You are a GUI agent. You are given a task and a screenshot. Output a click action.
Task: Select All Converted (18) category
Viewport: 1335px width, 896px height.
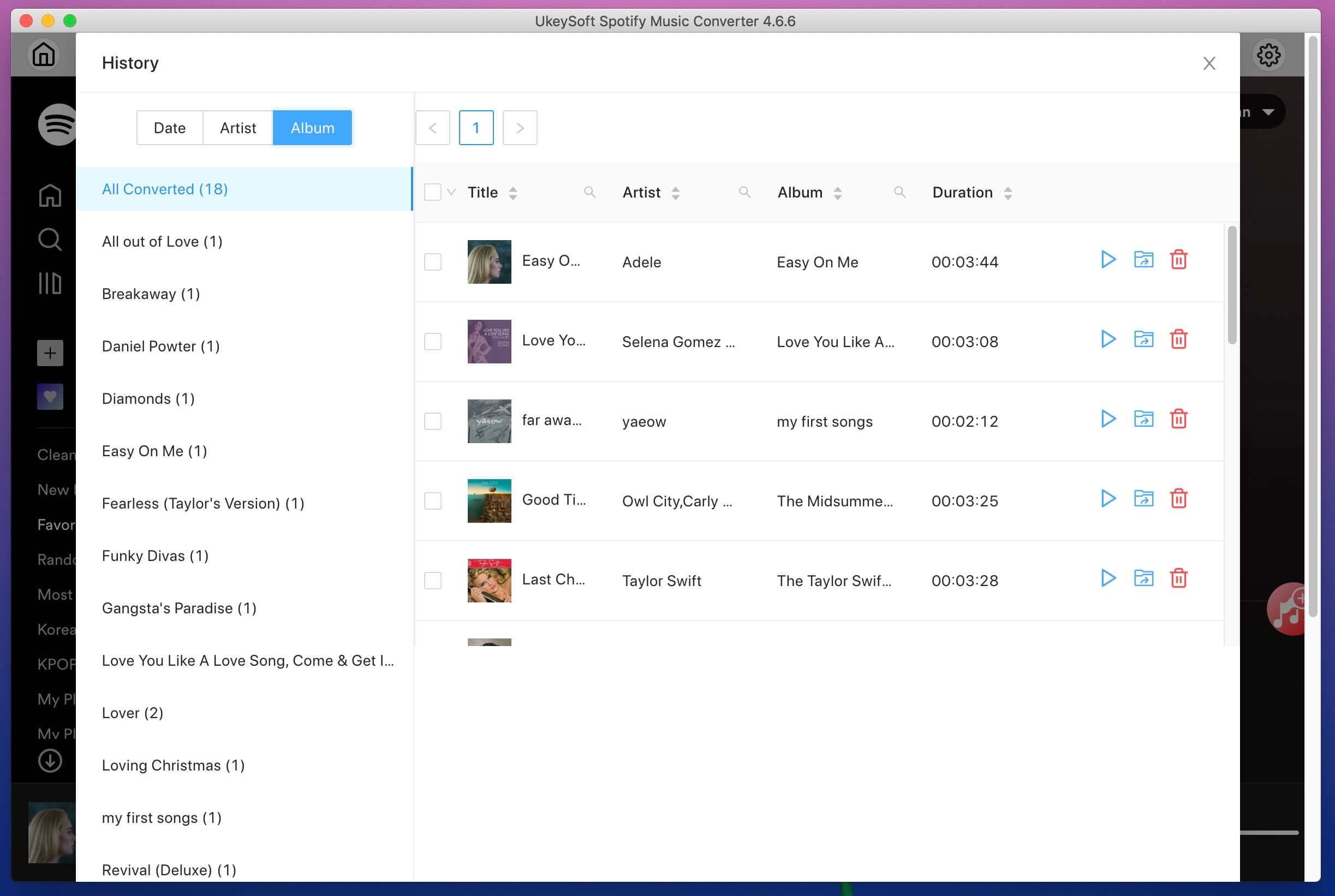pos(244,189)
